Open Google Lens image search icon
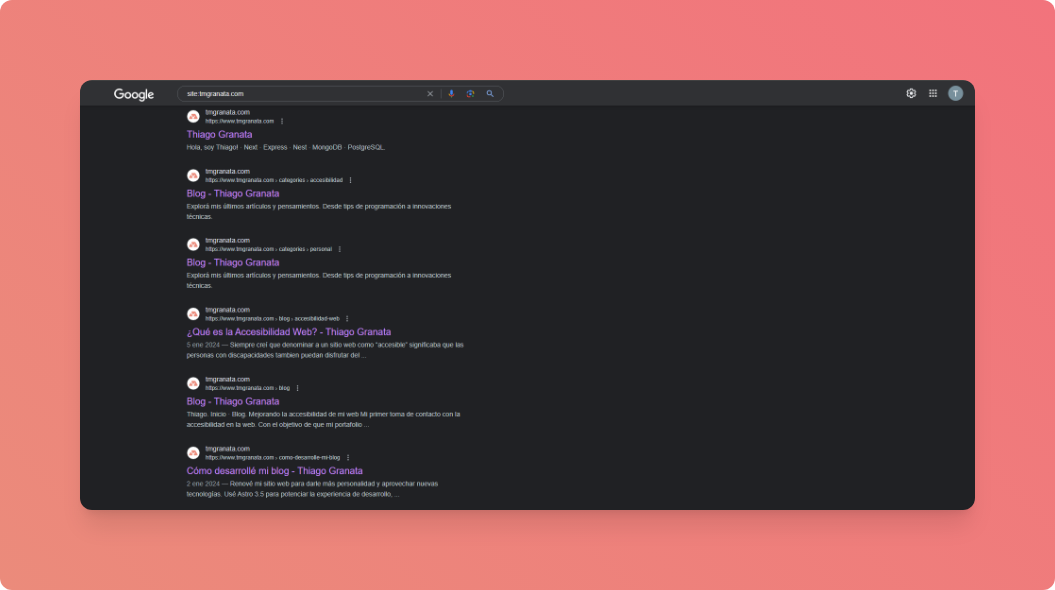Image resolution: width=1055 pixels, height=590 pixels. (470, 94)
